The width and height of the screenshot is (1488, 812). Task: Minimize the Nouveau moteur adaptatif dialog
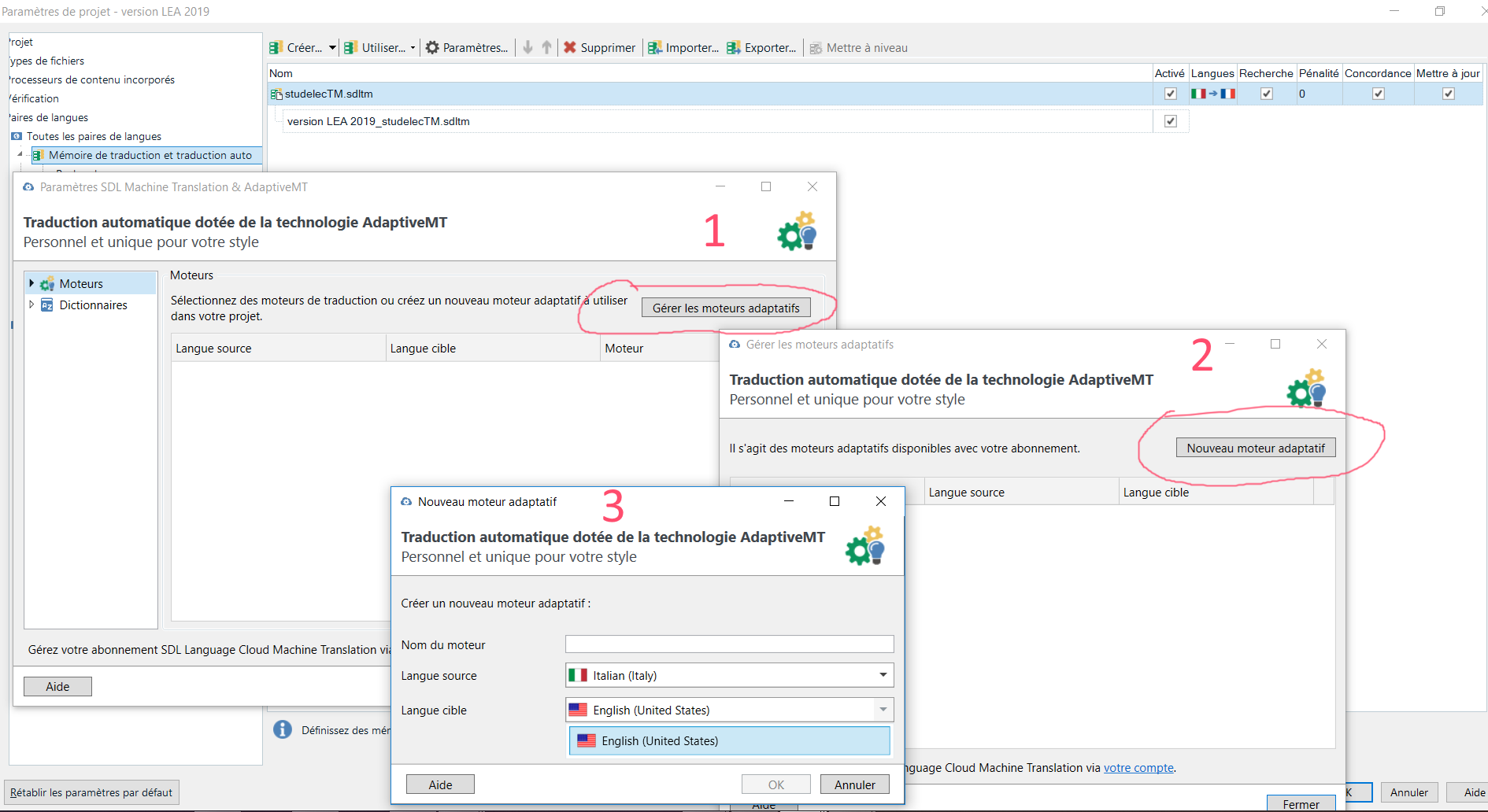click(788, 501)
